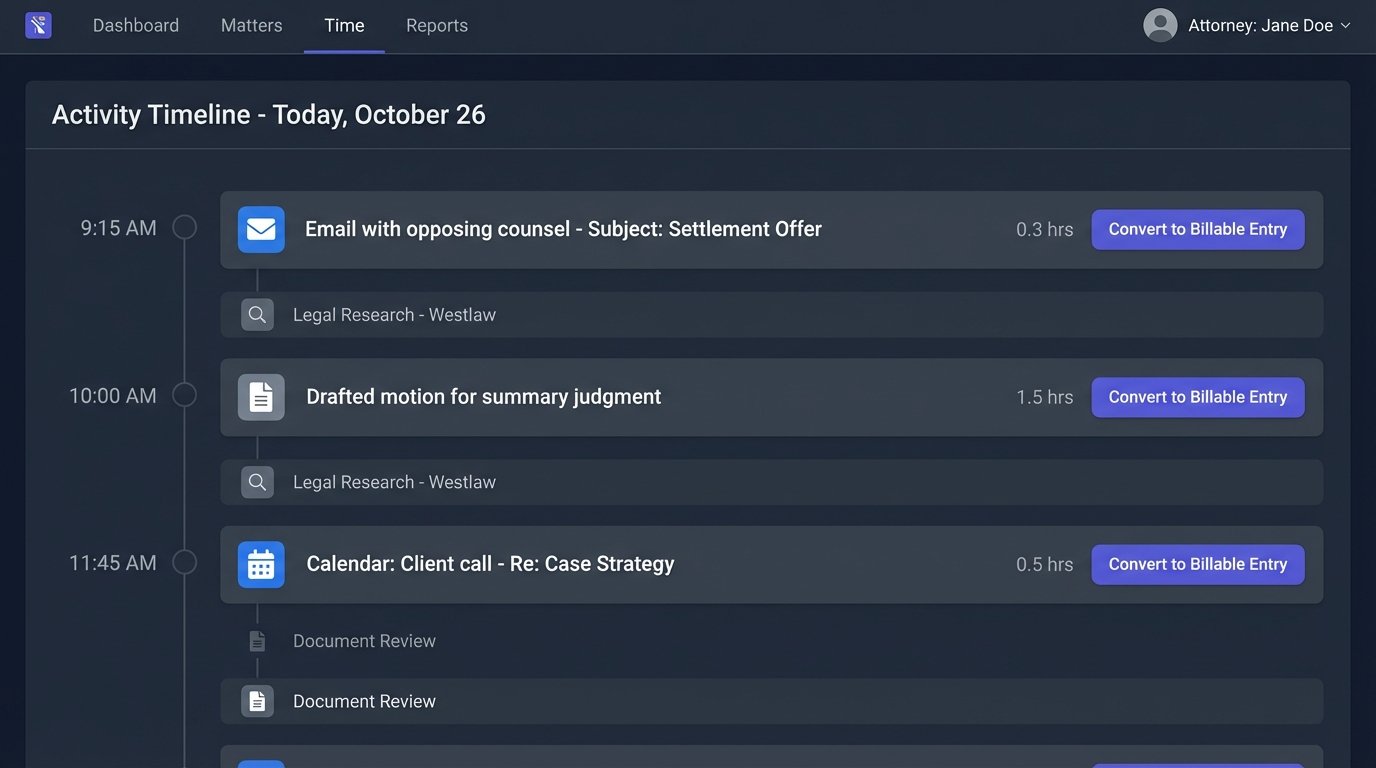Click the document icon beside Drafted motion
The width and height of the screenshot is (1376, 768).
click(x=261, y=397)
